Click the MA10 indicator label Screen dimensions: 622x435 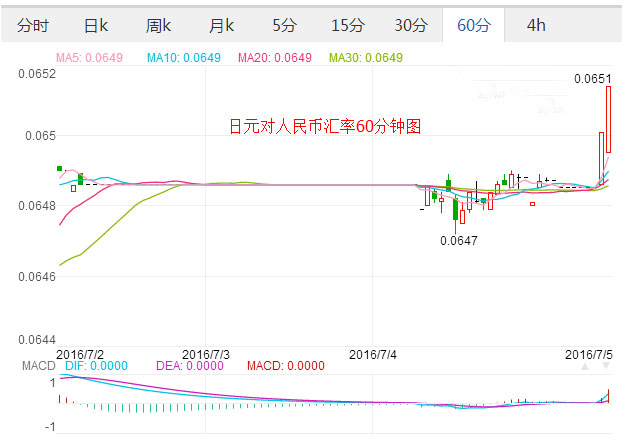[x=183, y=57]
